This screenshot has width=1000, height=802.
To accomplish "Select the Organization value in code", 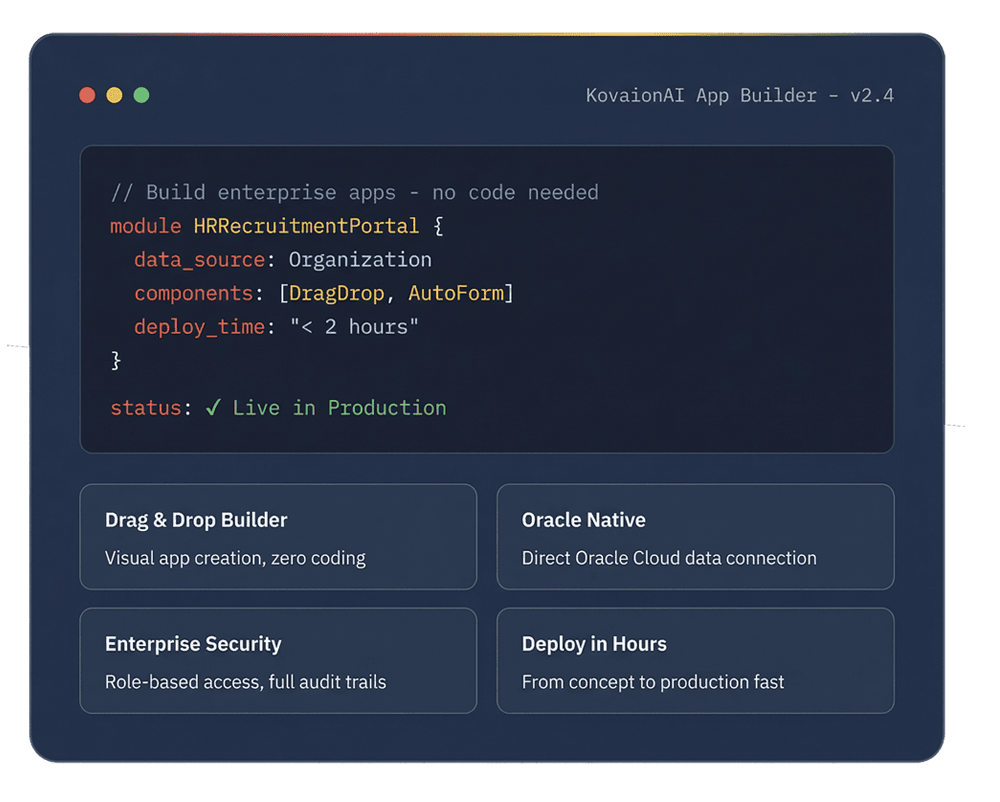I will [x=360, y=260].
